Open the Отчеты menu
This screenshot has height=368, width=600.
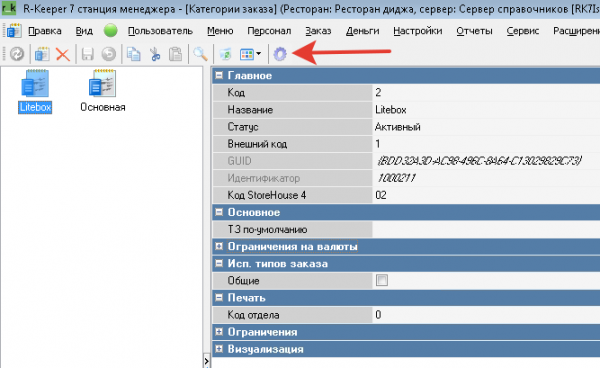[x=474, y=31]
